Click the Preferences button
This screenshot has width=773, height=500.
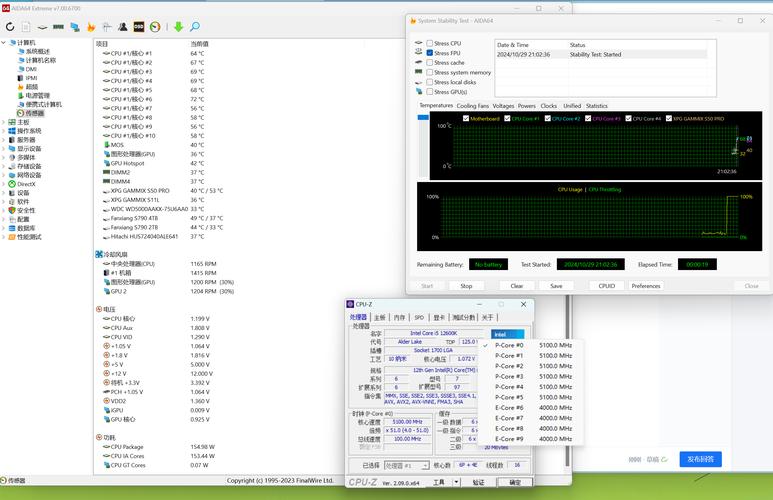[645, 286]
